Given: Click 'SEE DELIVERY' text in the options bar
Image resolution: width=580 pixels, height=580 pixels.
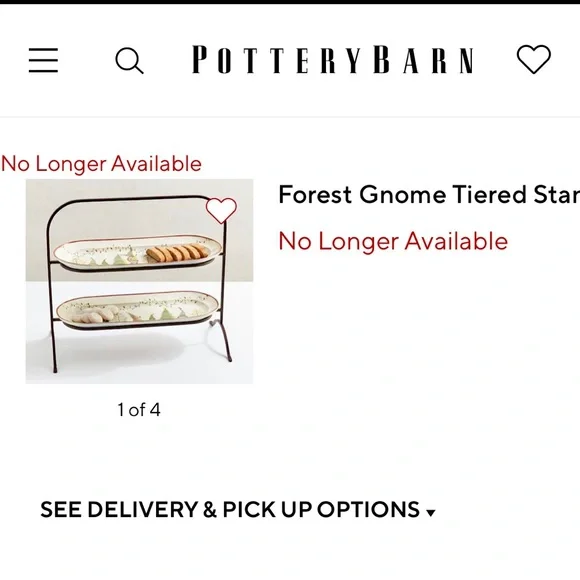Looking at the screenshot, I should click(x=118, y=509).
